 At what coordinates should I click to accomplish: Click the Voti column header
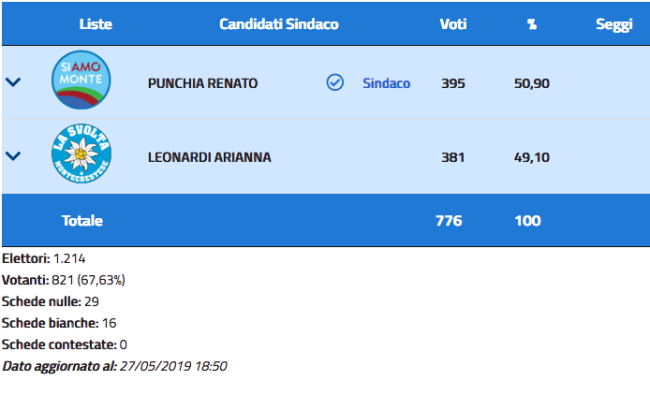pyautogui.click(x=453, y=24)
